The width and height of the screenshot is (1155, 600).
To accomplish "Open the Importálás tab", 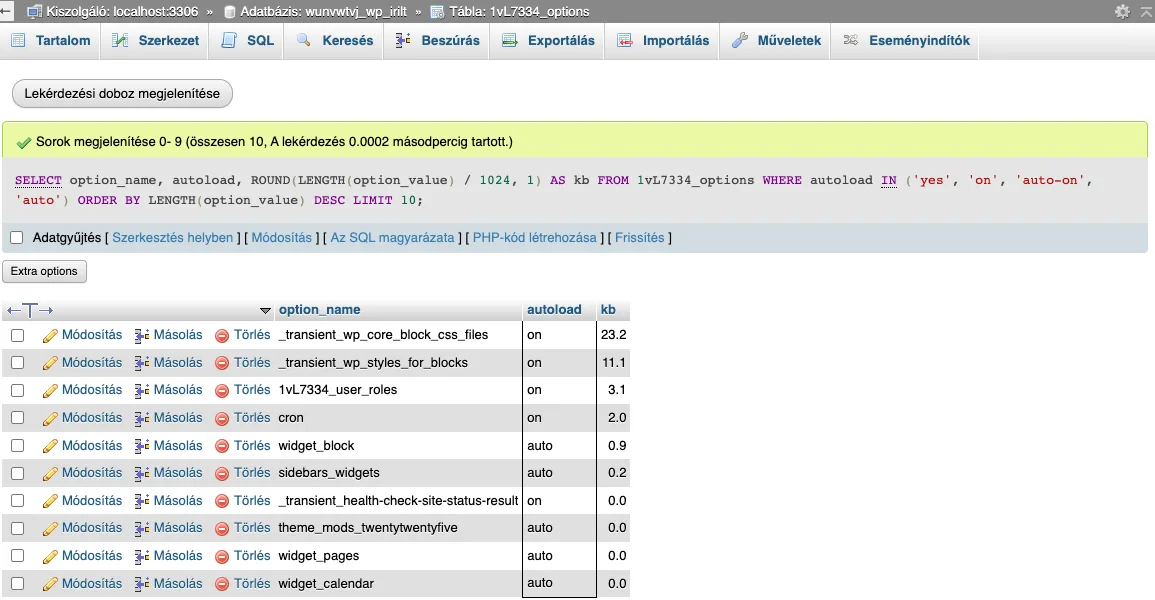I will pos(663,40).
